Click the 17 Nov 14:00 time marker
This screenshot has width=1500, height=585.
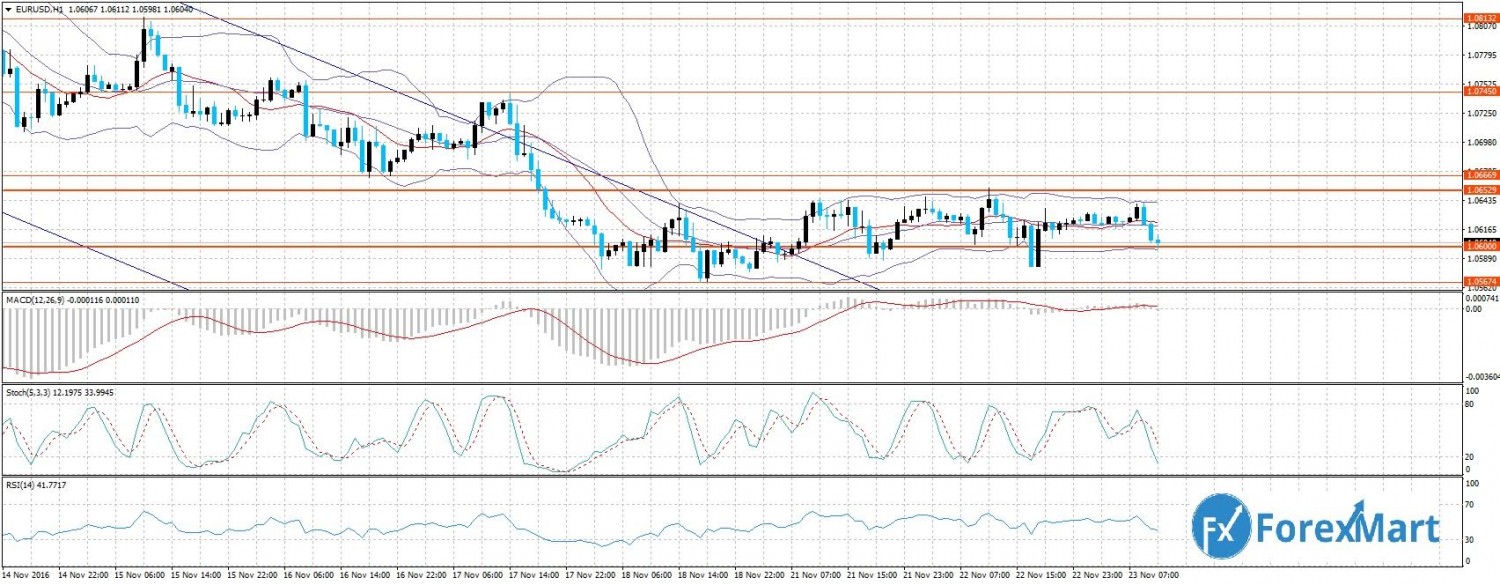[x=535, y=577]
